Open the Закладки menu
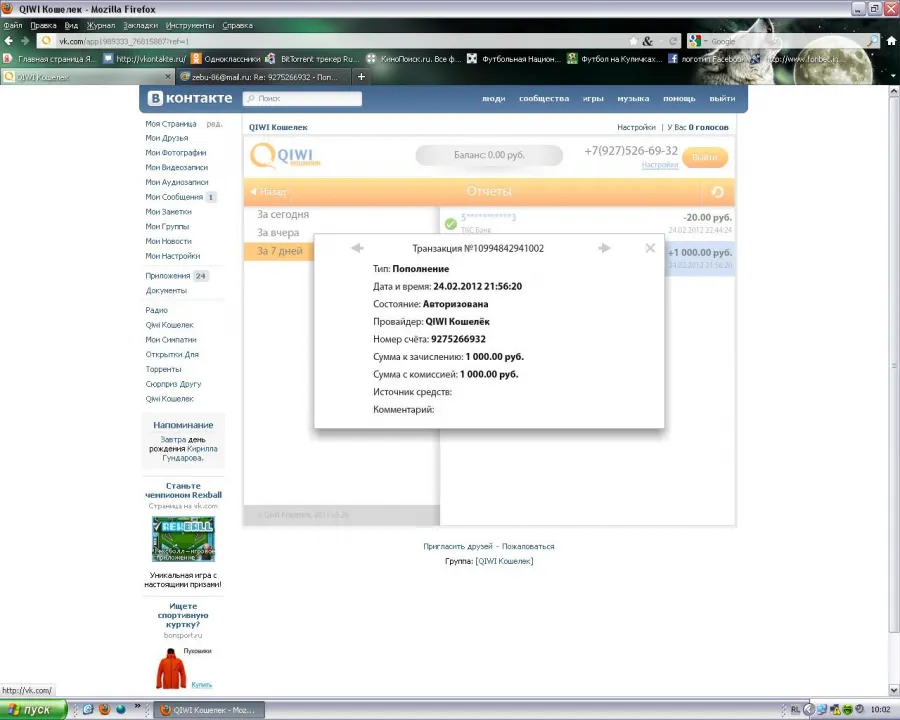Image resolution: width=900 pixels, height=720 pixels. (x=140, y=25)
